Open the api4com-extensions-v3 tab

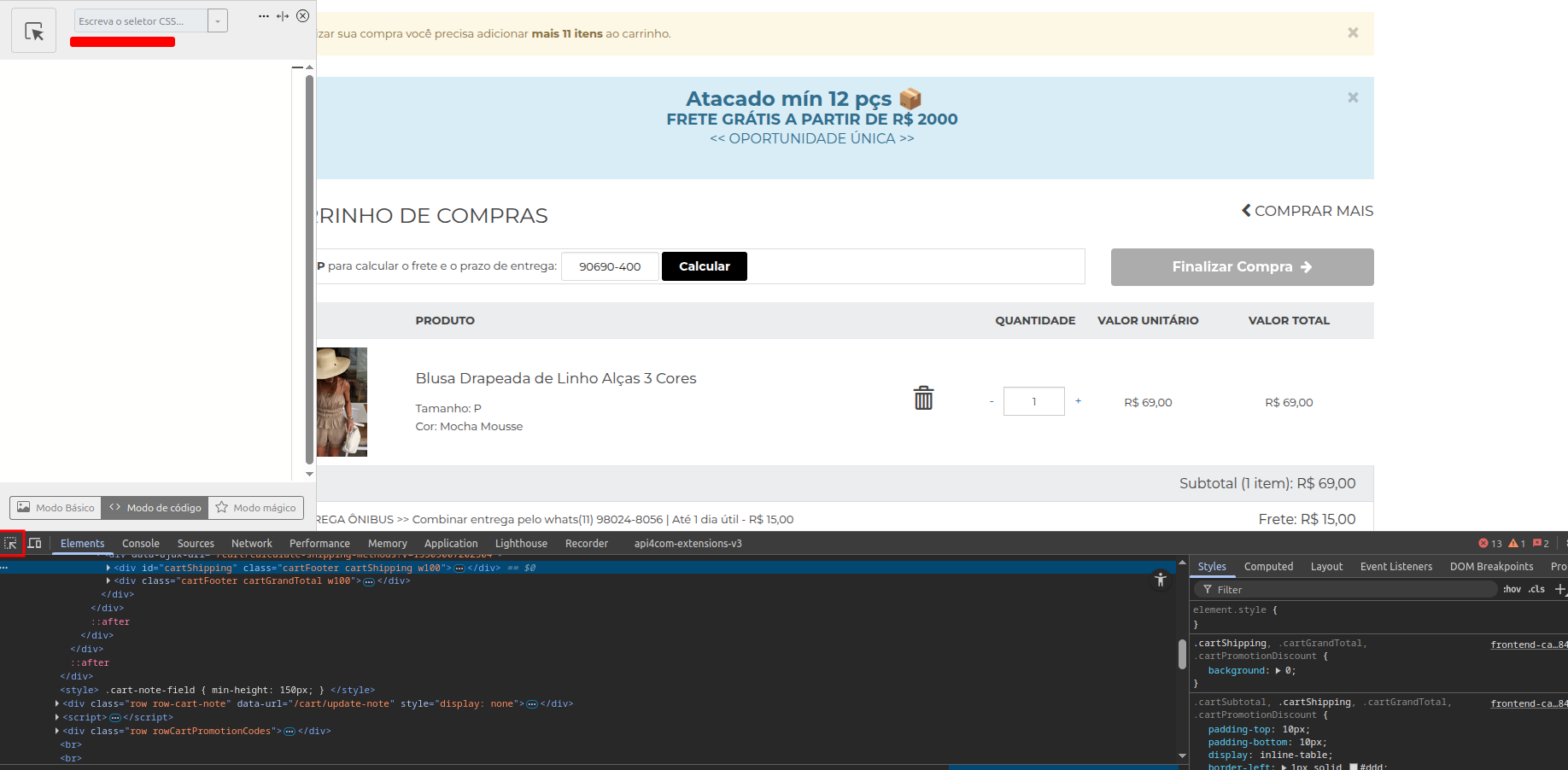coord(688,544)
